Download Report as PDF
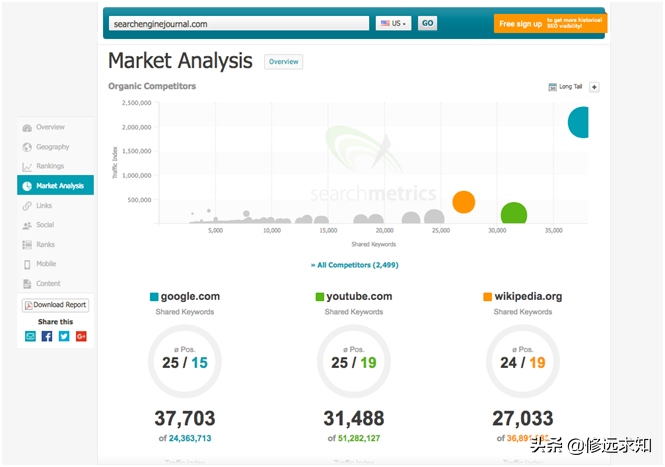 pos(56,305)
